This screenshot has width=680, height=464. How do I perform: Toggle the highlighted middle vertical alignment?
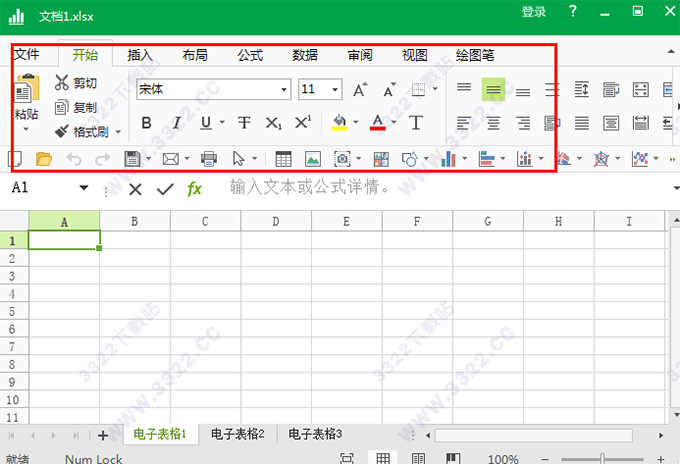coord(494,89)
